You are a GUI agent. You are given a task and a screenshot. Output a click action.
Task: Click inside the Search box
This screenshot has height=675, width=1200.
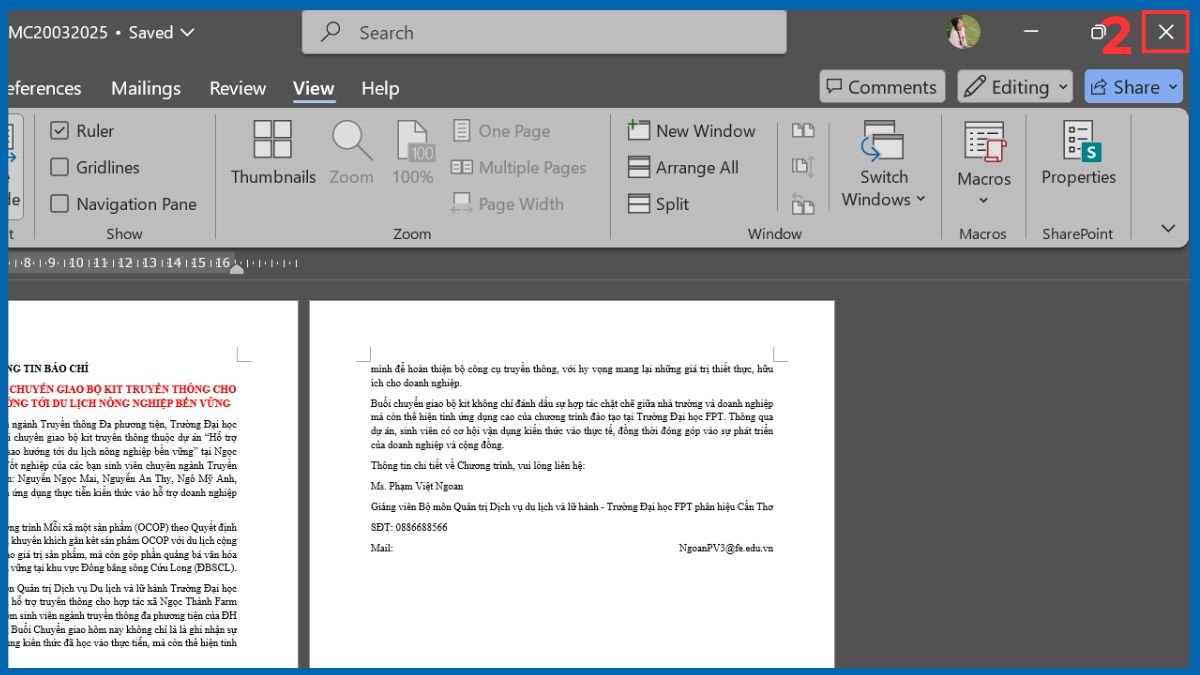tap(545, 31)
